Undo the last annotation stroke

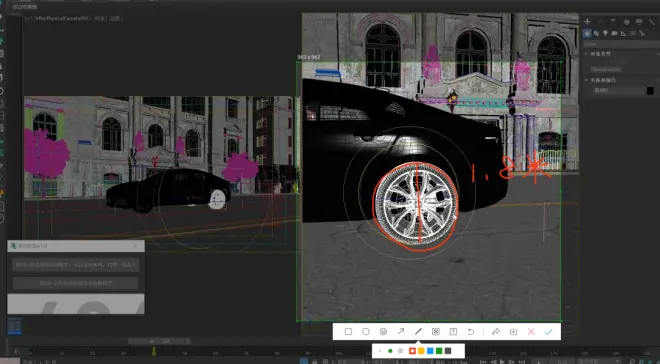pyautogui.click(x=471, y=332)
